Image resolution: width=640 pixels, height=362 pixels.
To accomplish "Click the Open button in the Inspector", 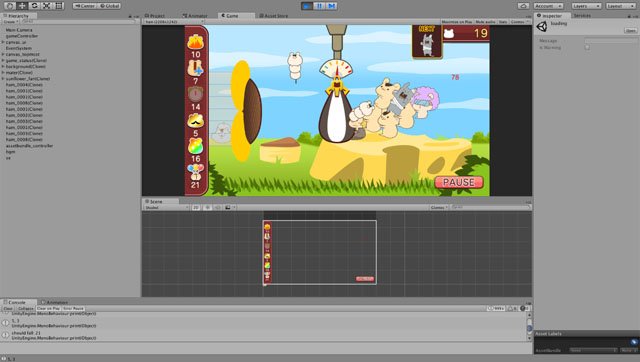I will 631,31.
